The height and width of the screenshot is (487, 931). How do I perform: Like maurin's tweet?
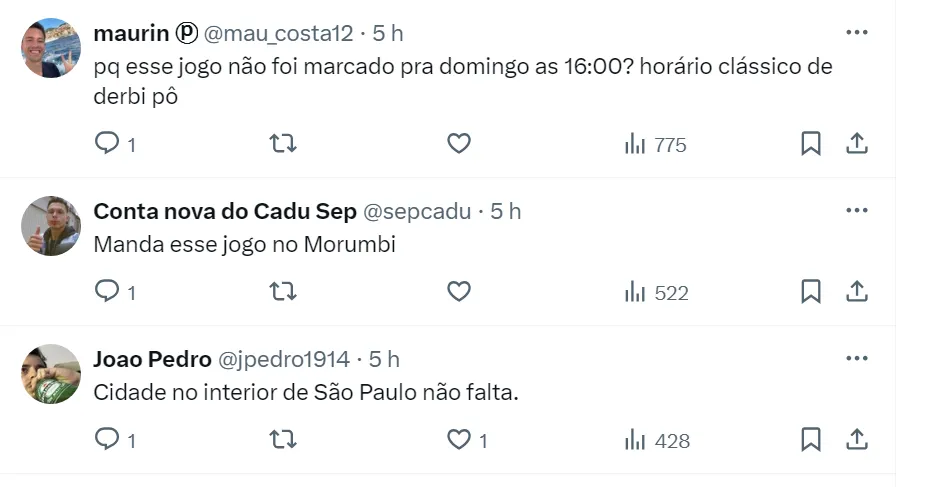458,144
